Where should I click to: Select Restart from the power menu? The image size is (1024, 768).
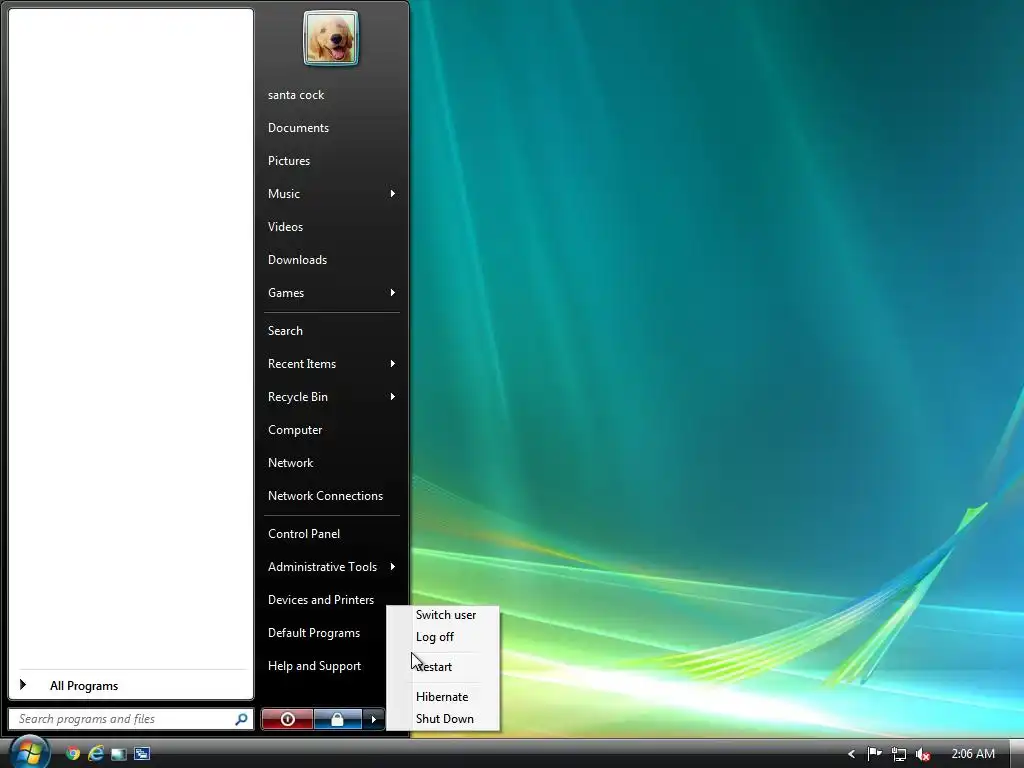435,667
